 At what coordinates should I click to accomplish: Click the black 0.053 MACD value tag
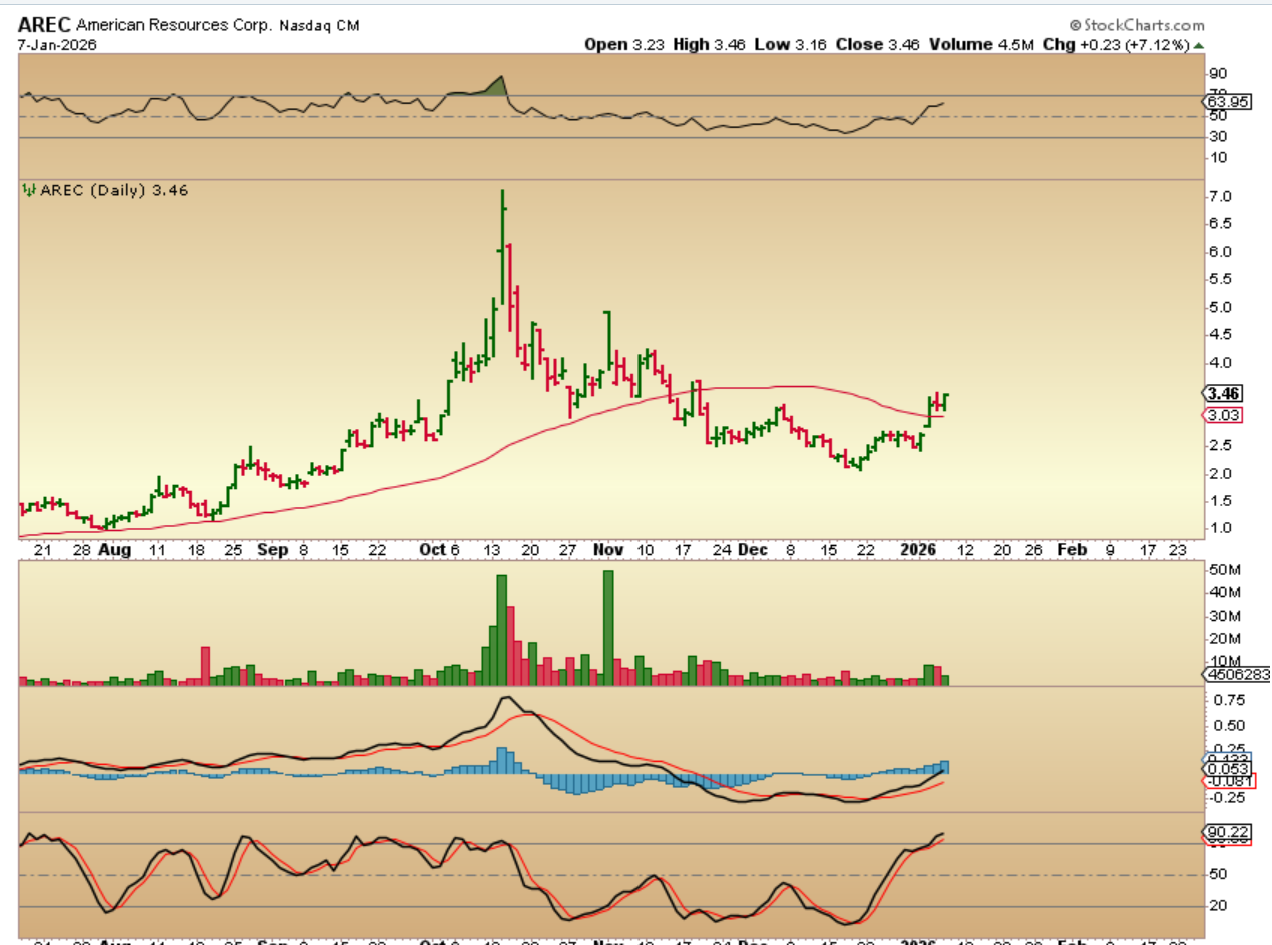click(1222, 768)
